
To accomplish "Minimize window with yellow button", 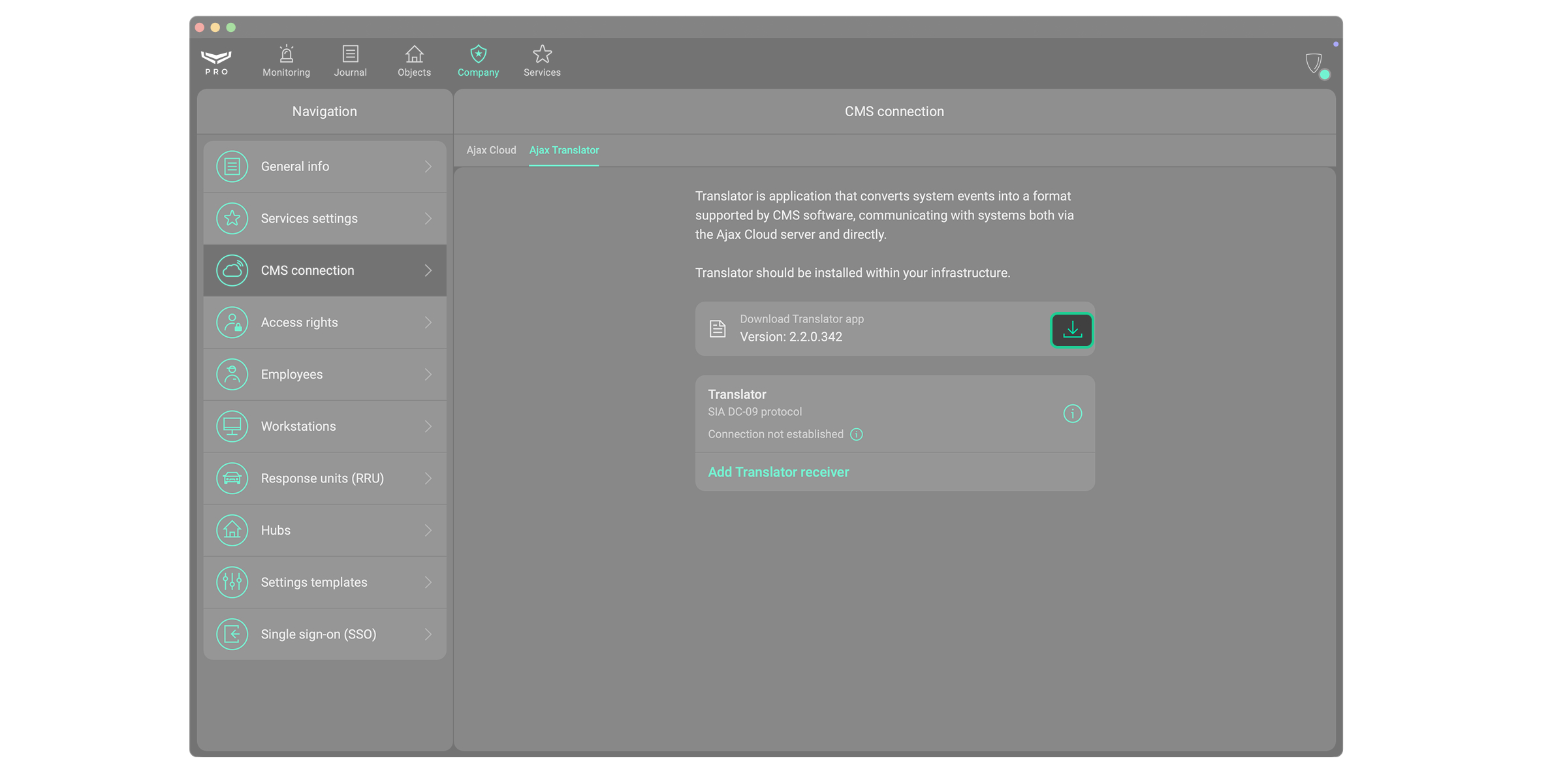I will 215,27.
